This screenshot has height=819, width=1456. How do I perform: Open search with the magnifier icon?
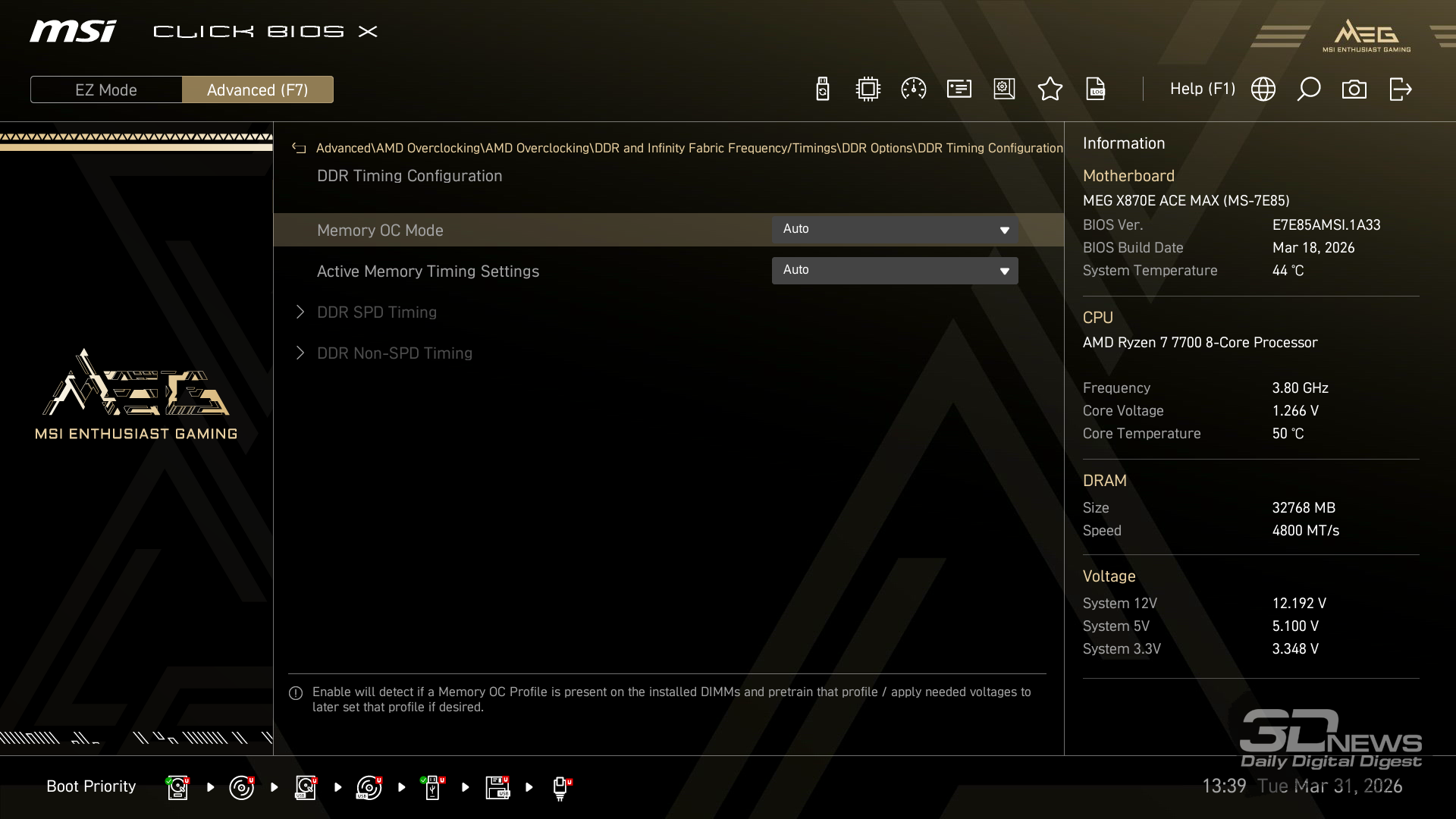click(1308, 89)
